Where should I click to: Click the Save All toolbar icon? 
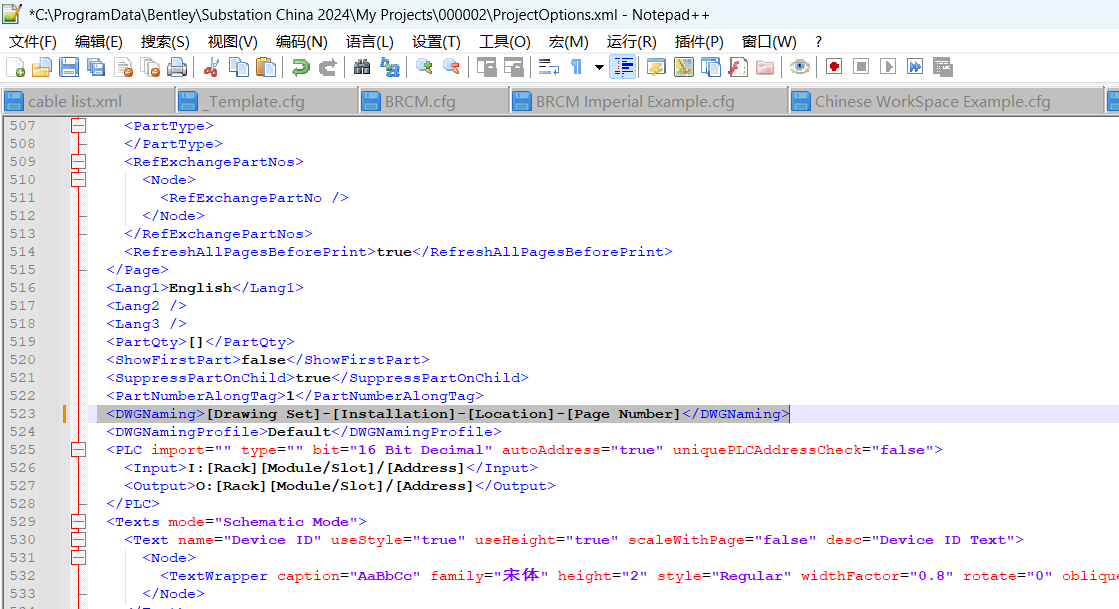click(x=96, y=67)
